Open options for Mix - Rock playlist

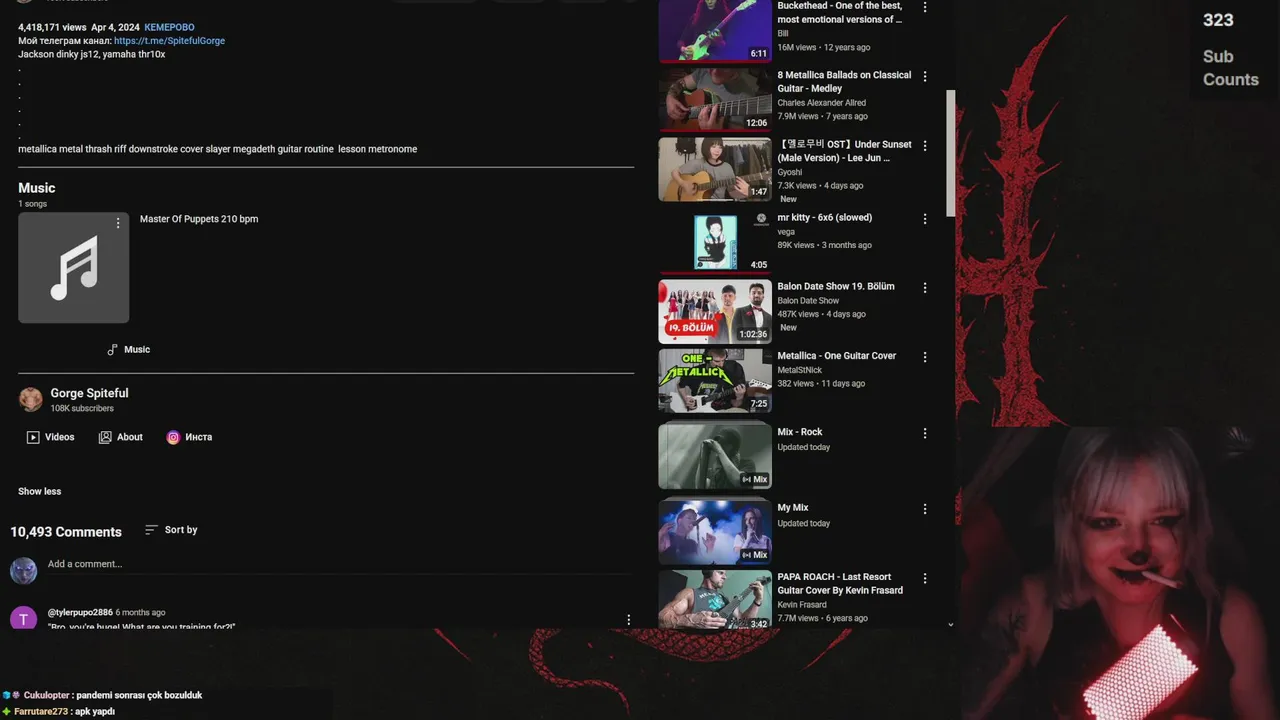click(925, 434)
